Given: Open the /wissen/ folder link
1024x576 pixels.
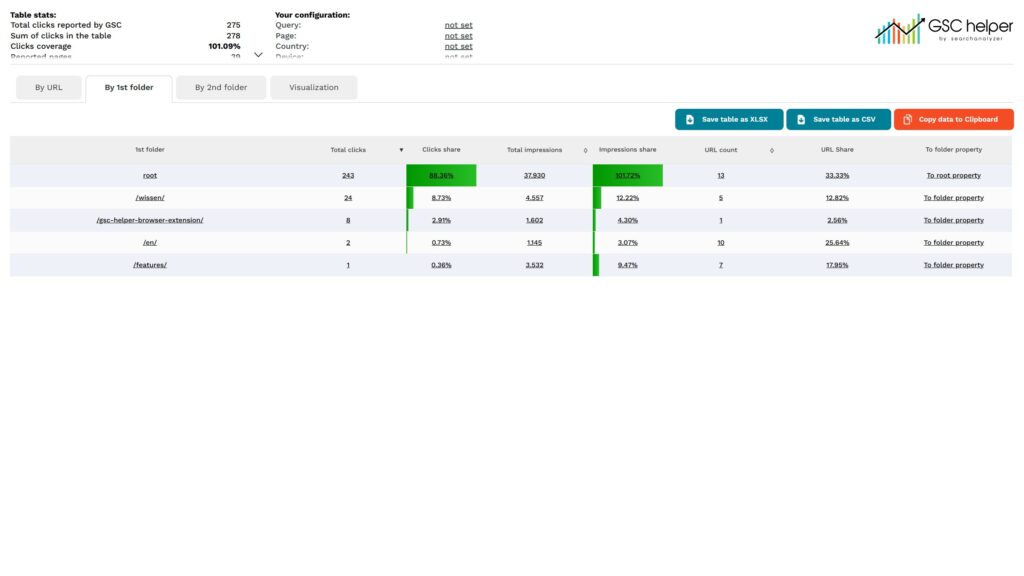Looking at the screenshot, I should tap(150, 198).
